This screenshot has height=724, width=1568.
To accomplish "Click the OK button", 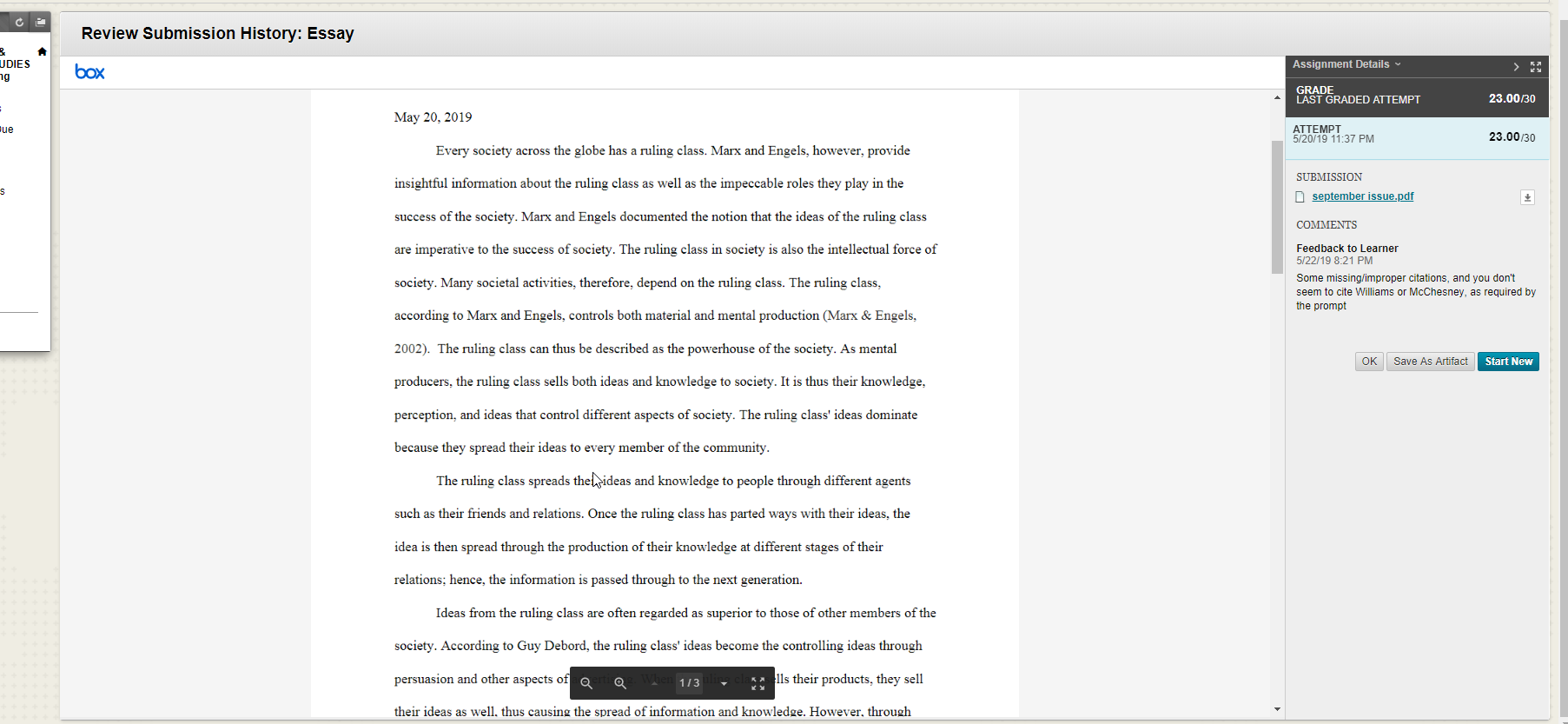I will point(1369,362).
